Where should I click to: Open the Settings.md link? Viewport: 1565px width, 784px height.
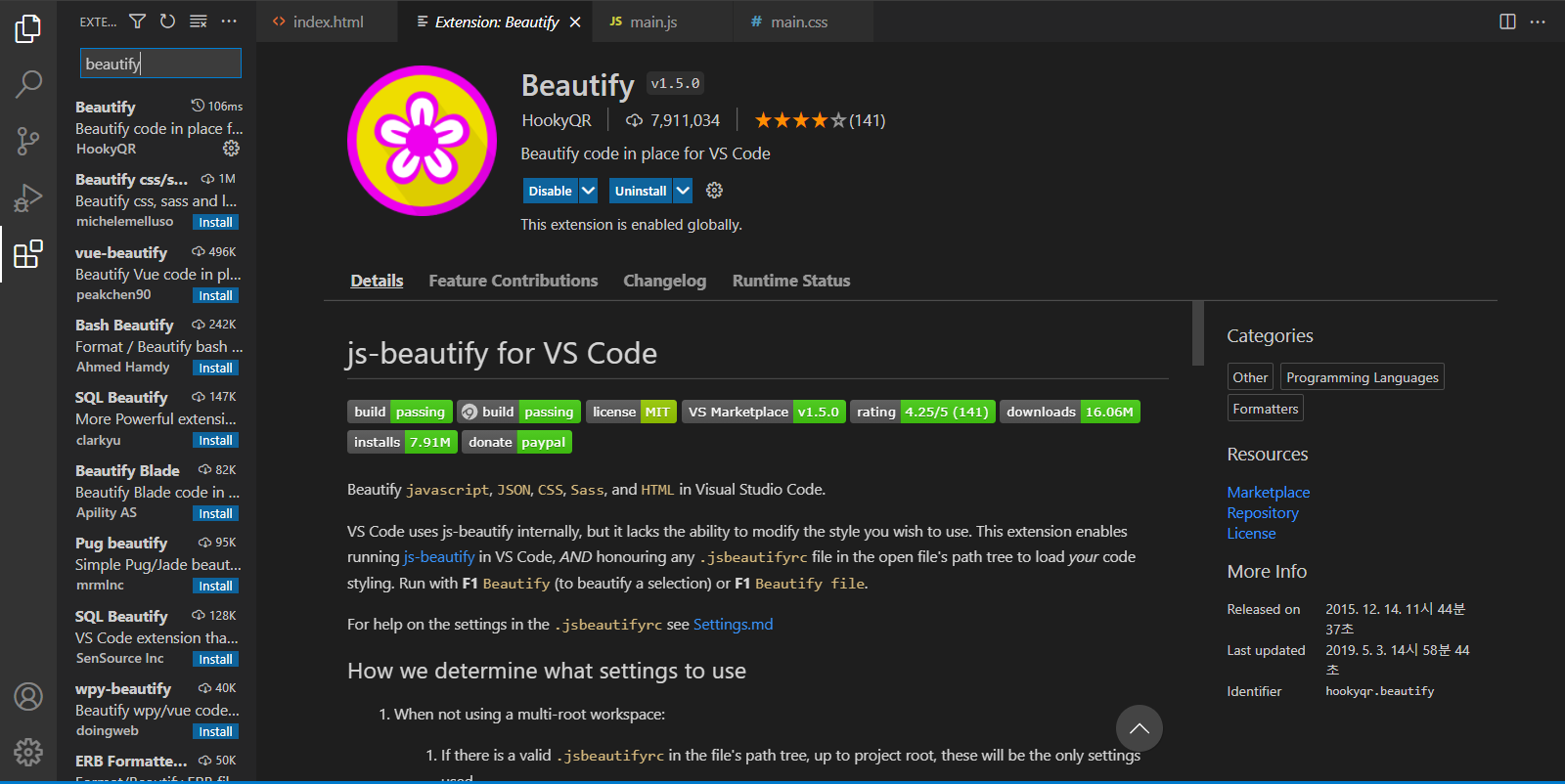(733, 625)
